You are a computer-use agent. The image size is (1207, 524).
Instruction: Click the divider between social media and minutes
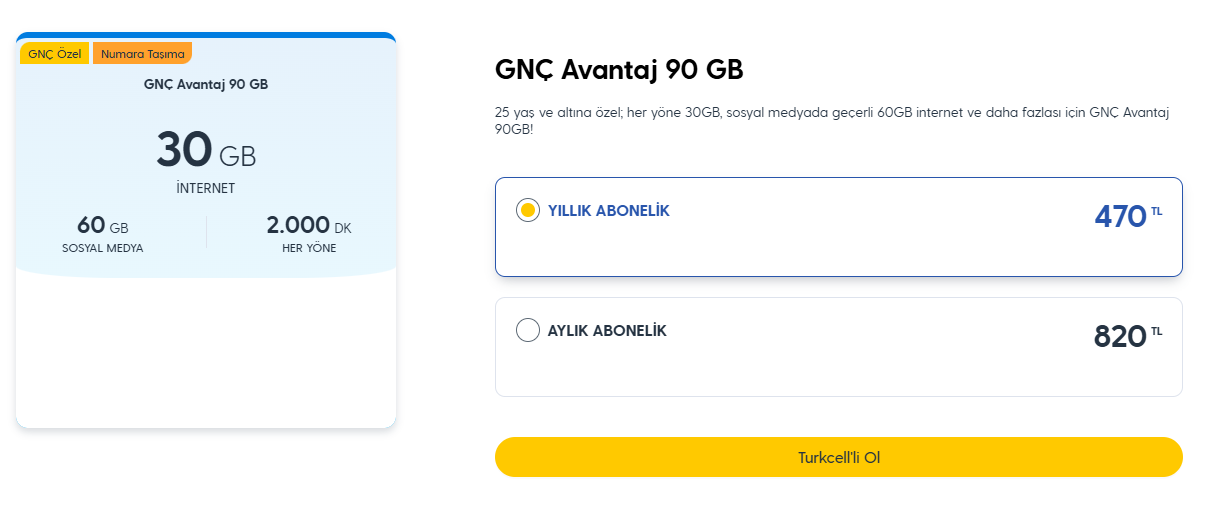(207, 232)
